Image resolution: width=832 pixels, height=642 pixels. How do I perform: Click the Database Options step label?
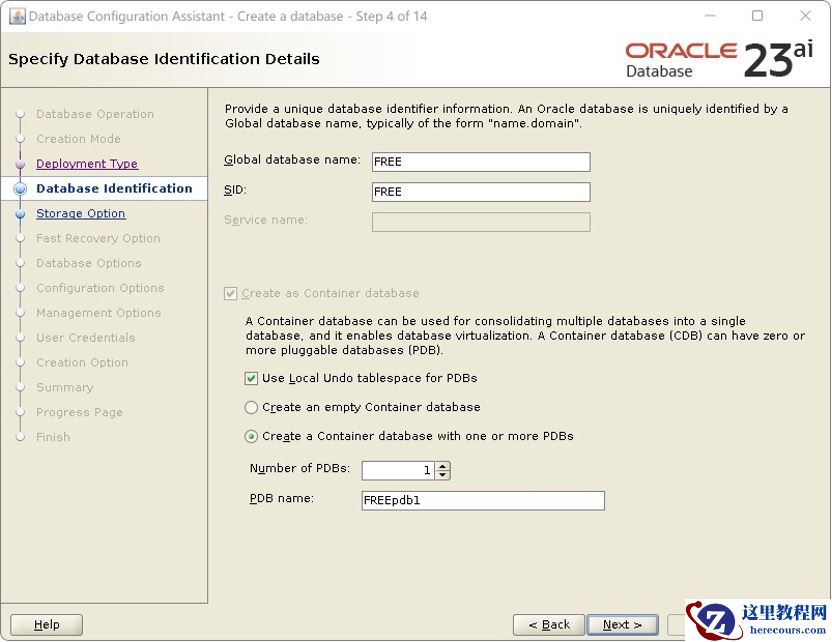pos(89,263)
